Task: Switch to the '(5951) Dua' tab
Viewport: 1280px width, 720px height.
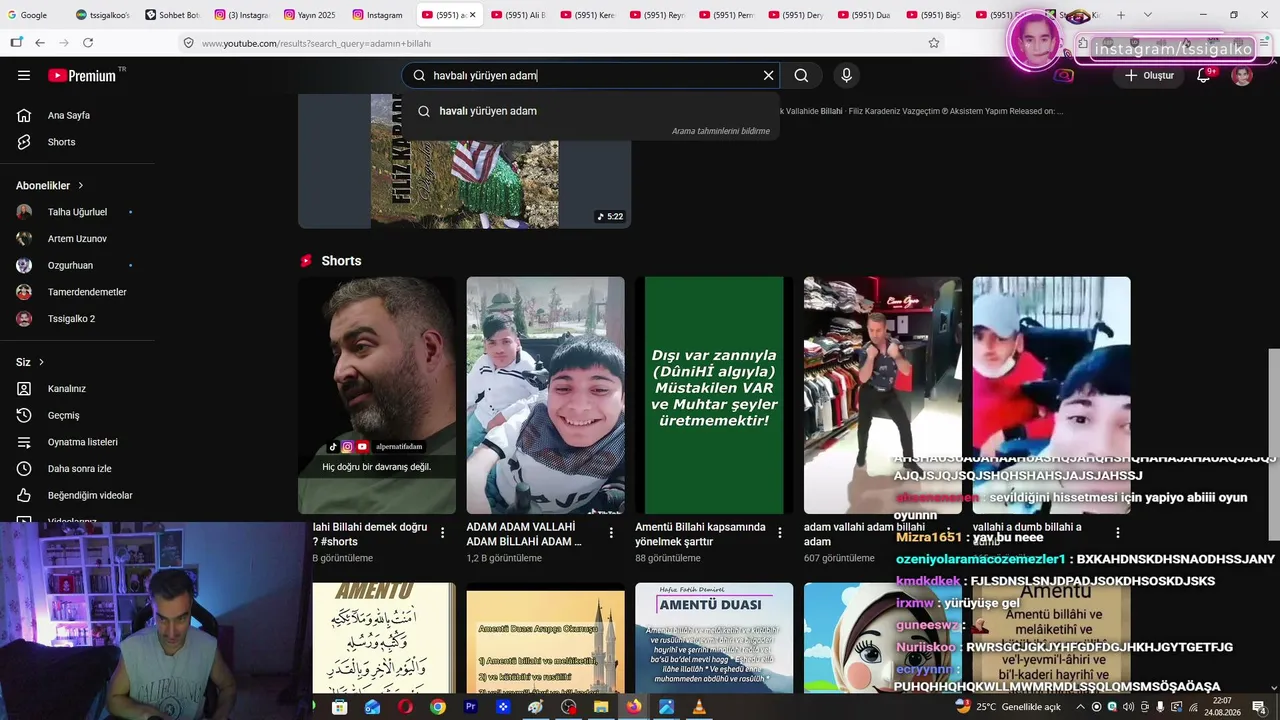Action: (865, 15)
